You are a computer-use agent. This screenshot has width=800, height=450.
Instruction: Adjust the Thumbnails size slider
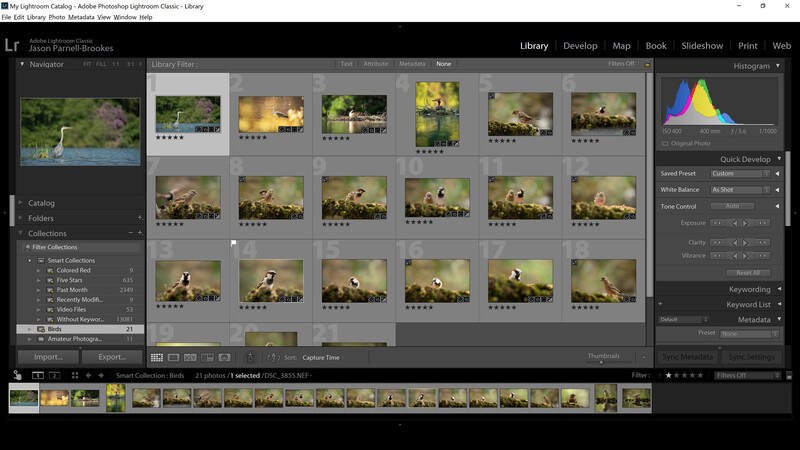click(601, 362)
